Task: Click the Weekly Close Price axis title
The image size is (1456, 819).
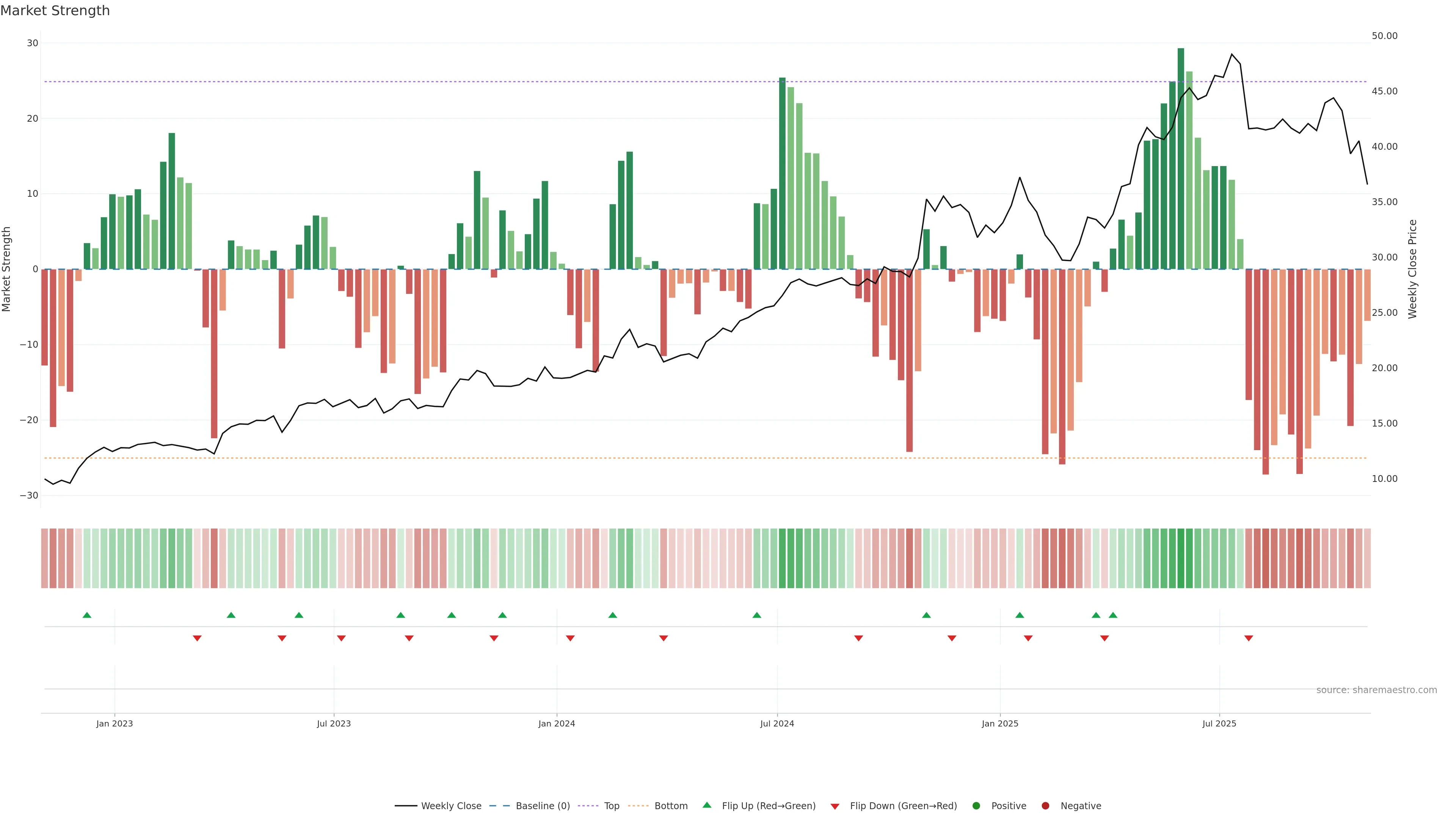Action: click(1412, 269)
